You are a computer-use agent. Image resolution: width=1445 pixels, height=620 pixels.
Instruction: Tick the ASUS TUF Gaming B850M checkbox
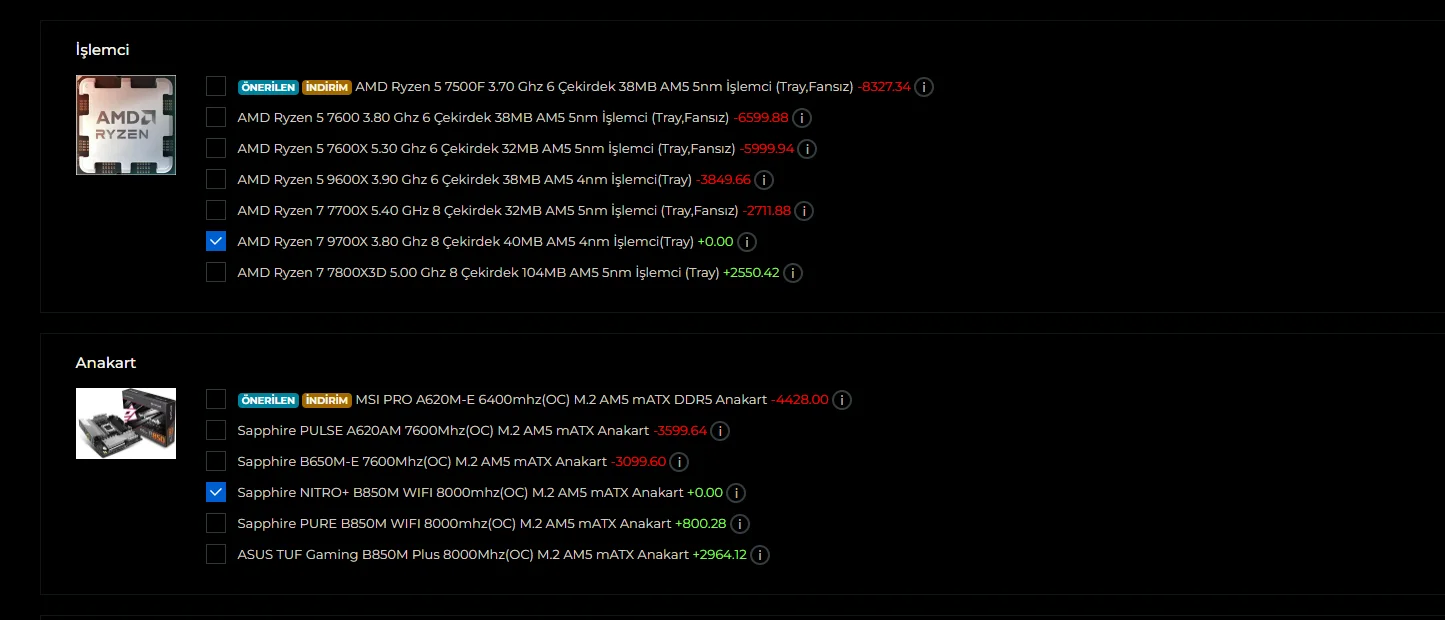click(216, 554)
